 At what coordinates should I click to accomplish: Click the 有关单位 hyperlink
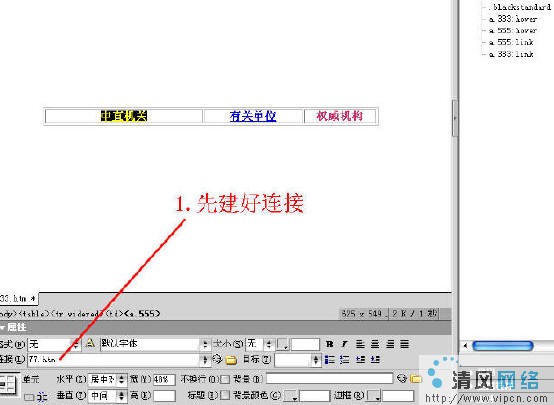click(253, 116)
